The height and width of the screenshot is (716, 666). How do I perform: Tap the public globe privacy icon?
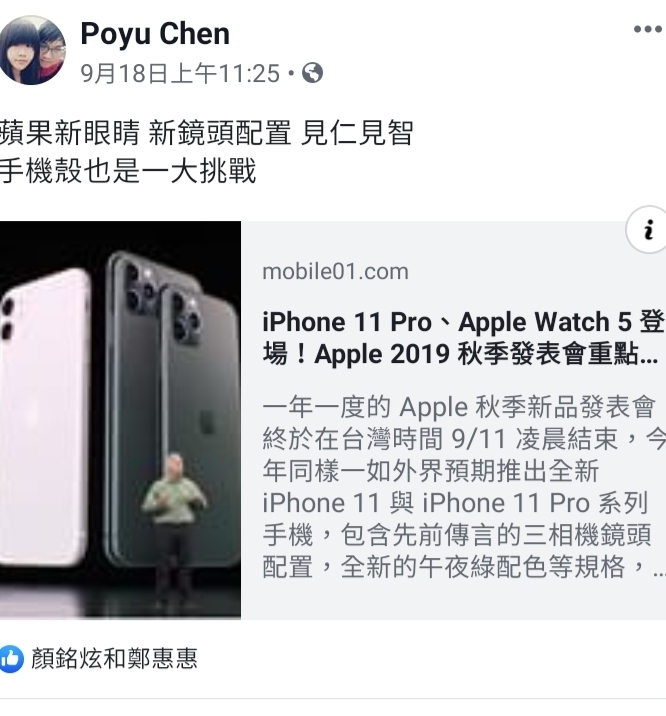coord(313,73)
